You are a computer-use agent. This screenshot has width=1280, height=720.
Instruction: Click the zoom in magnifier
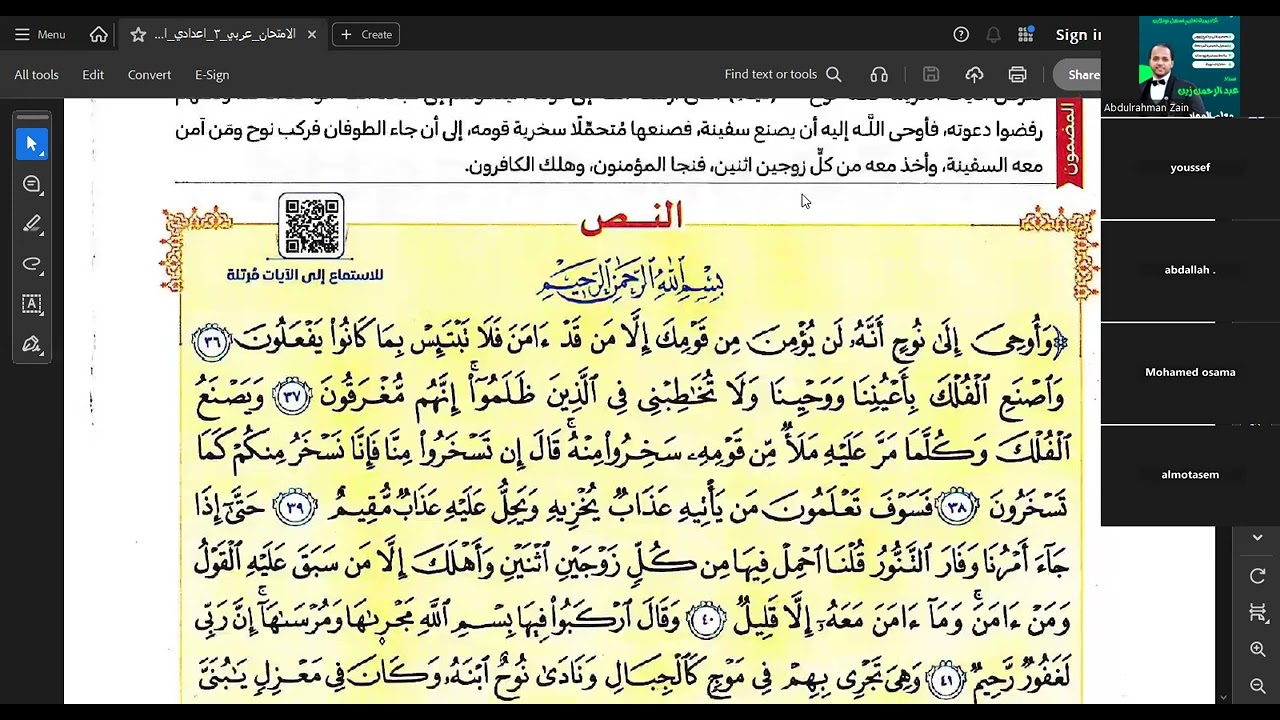(x=1258, y=649)
